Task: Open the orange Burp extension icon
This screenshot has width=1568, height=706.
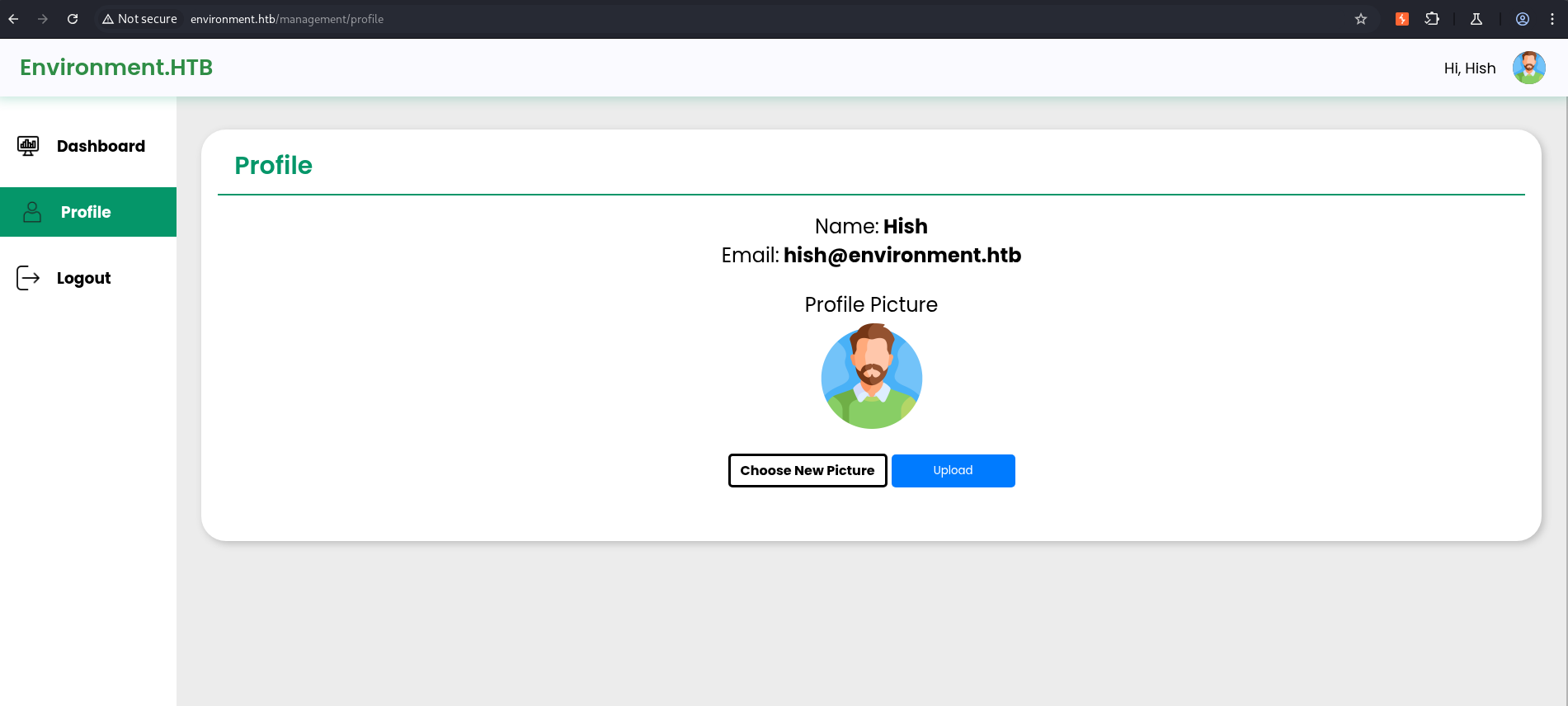Action: pyautogui.click(x=1401, y=19)
